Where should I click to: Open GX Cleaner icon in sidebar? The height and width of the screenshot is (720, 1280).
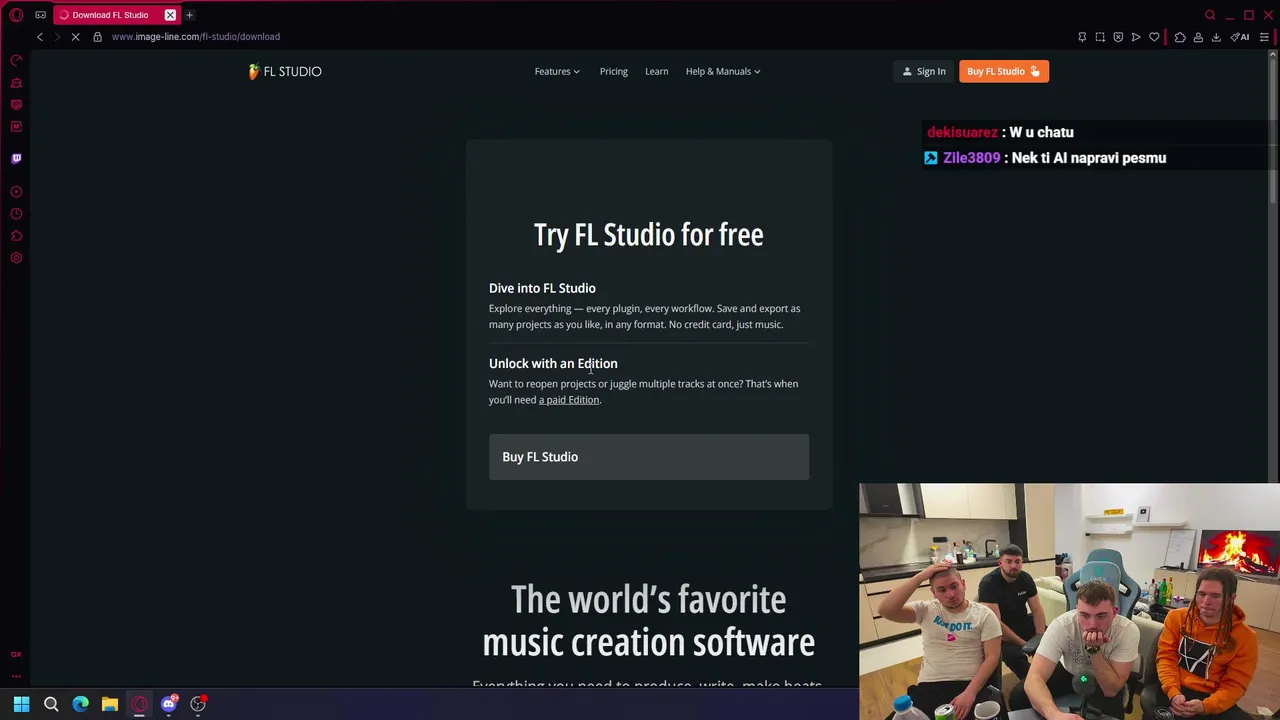[16, 82]
